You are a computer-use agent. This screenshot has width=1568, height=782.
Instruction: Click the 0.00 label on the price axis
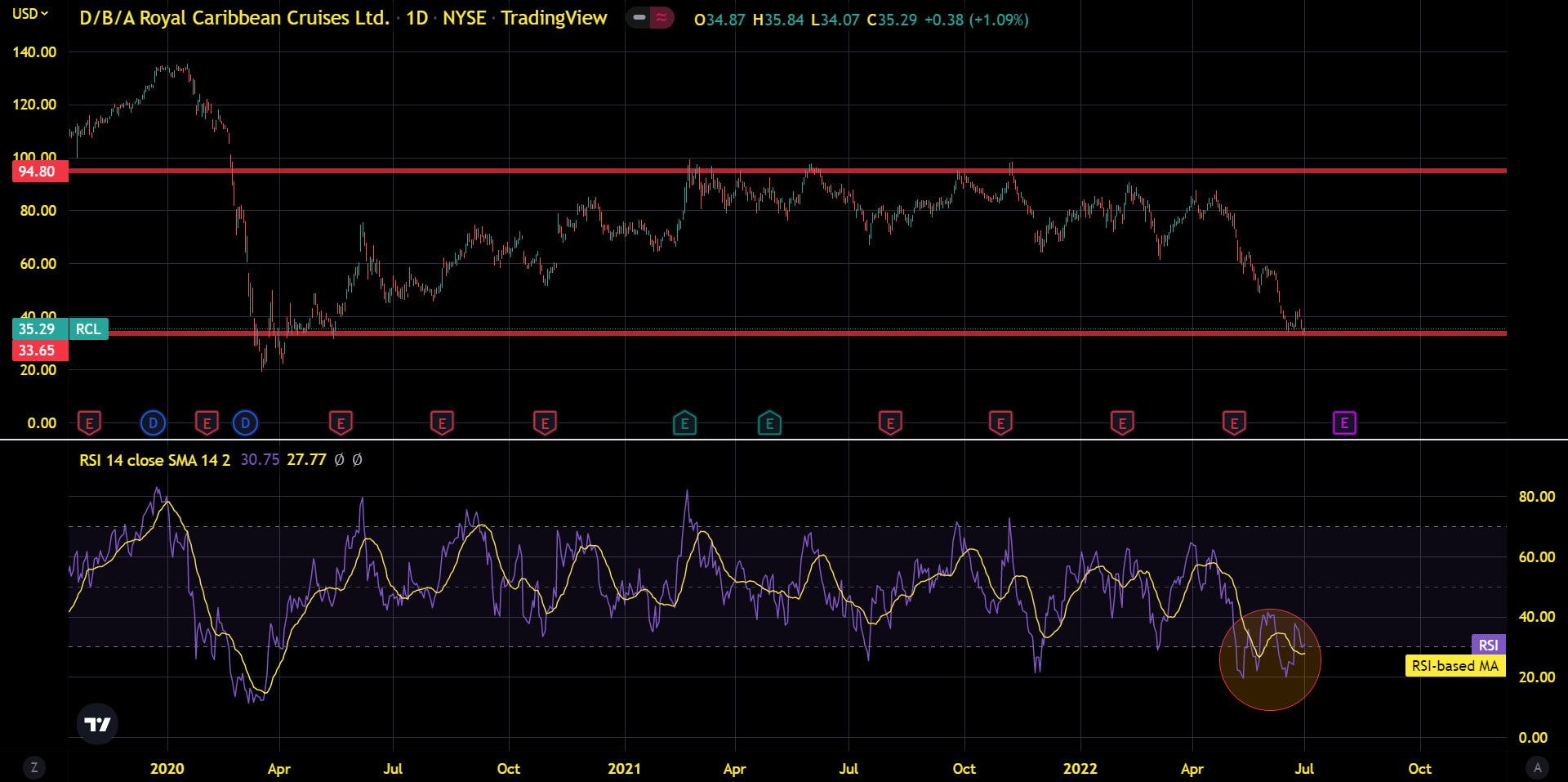(x=42, y=423)
